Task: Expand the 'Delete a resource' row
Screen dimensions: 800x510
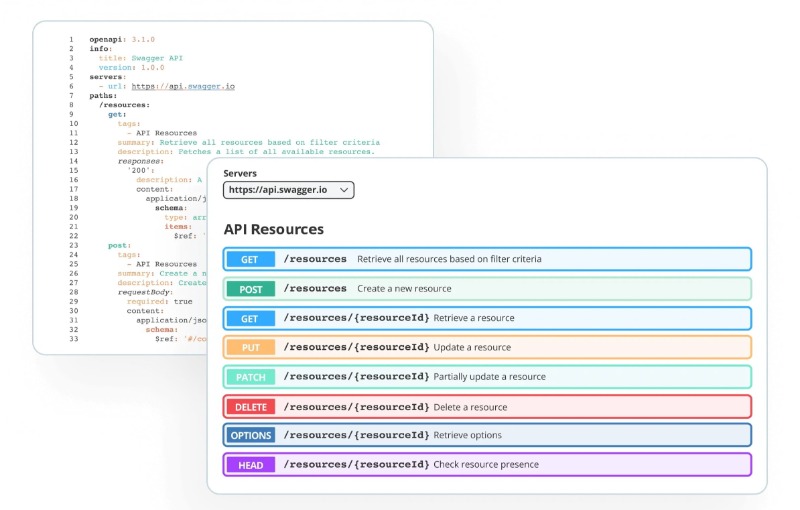Action: (487, 407)
